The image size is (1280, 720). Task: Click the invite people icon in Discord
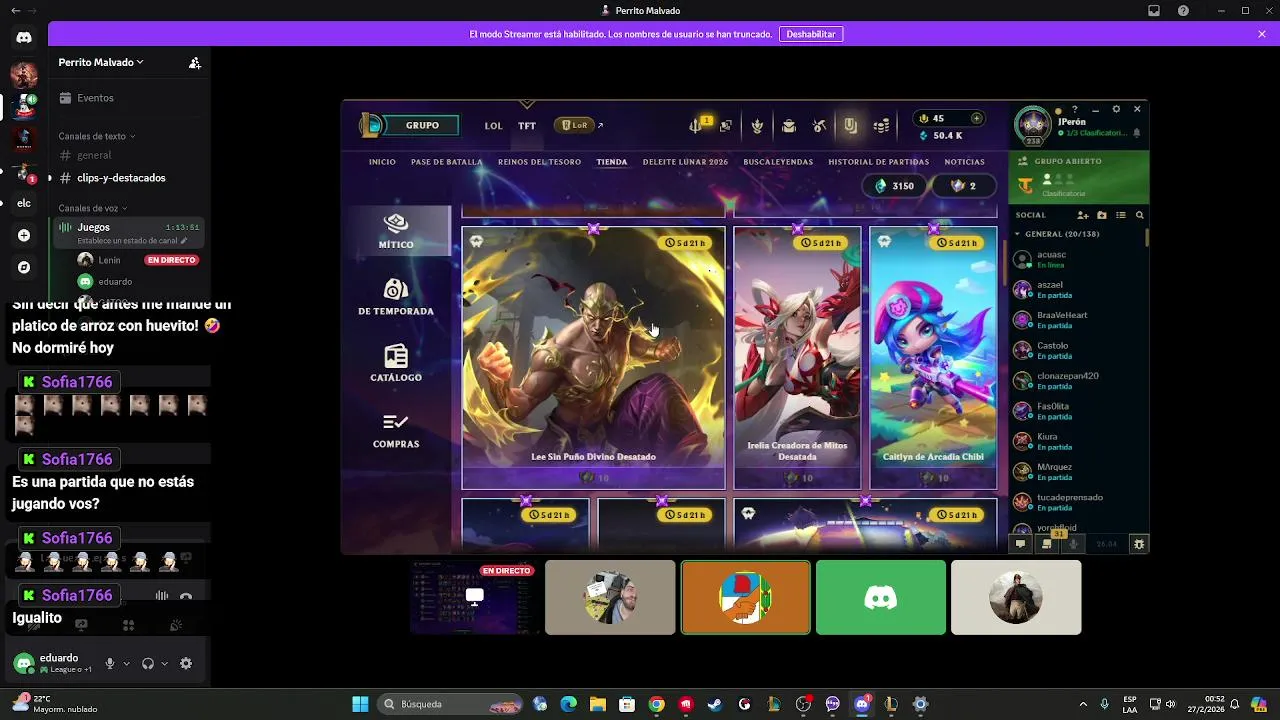point(195,62)
